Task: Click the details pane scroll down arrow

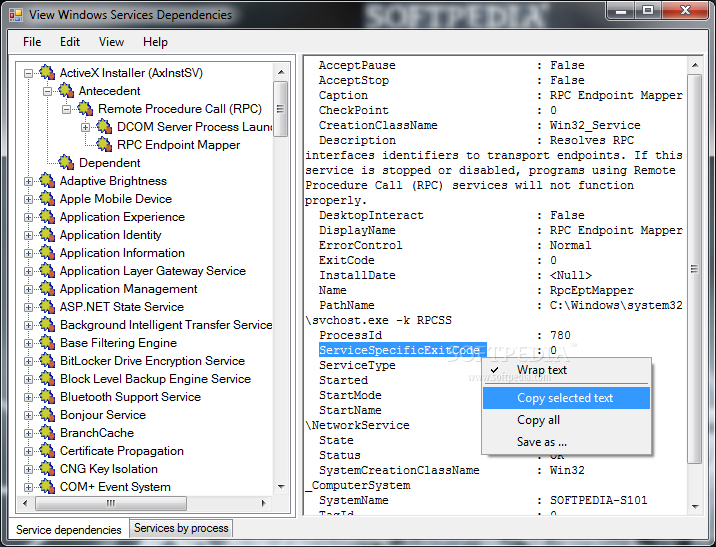Action: pyautogui.click(x=695, y=506)
